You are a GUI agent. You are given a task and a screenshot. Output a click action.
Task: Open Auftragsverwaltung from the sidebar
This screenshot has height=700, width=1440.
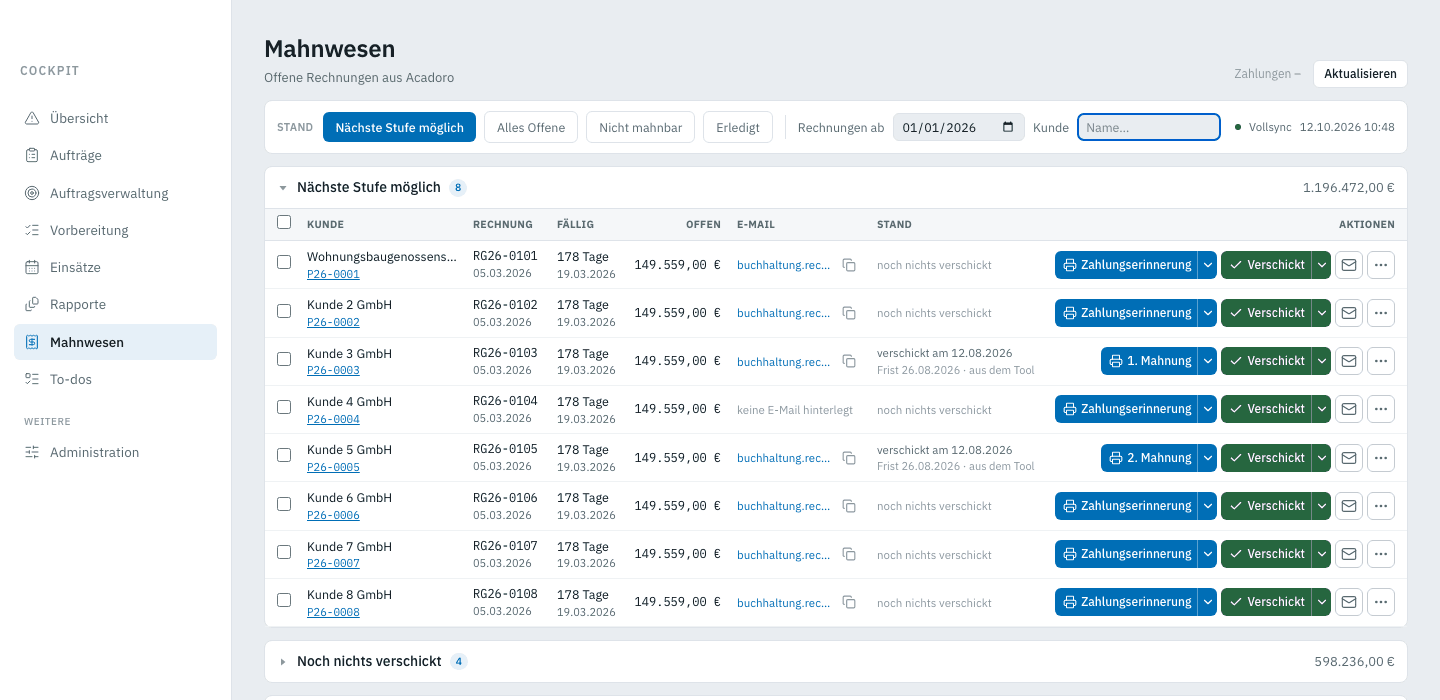[115, 193]
